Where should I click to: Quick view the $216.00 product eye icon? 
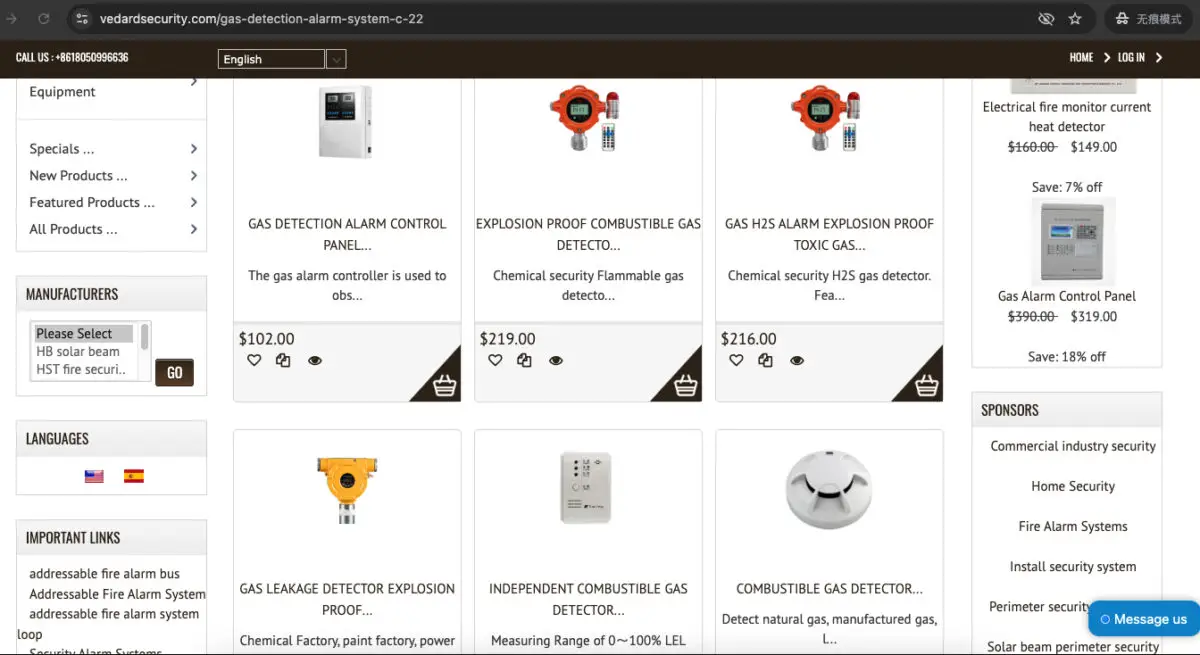coord(797,361)
